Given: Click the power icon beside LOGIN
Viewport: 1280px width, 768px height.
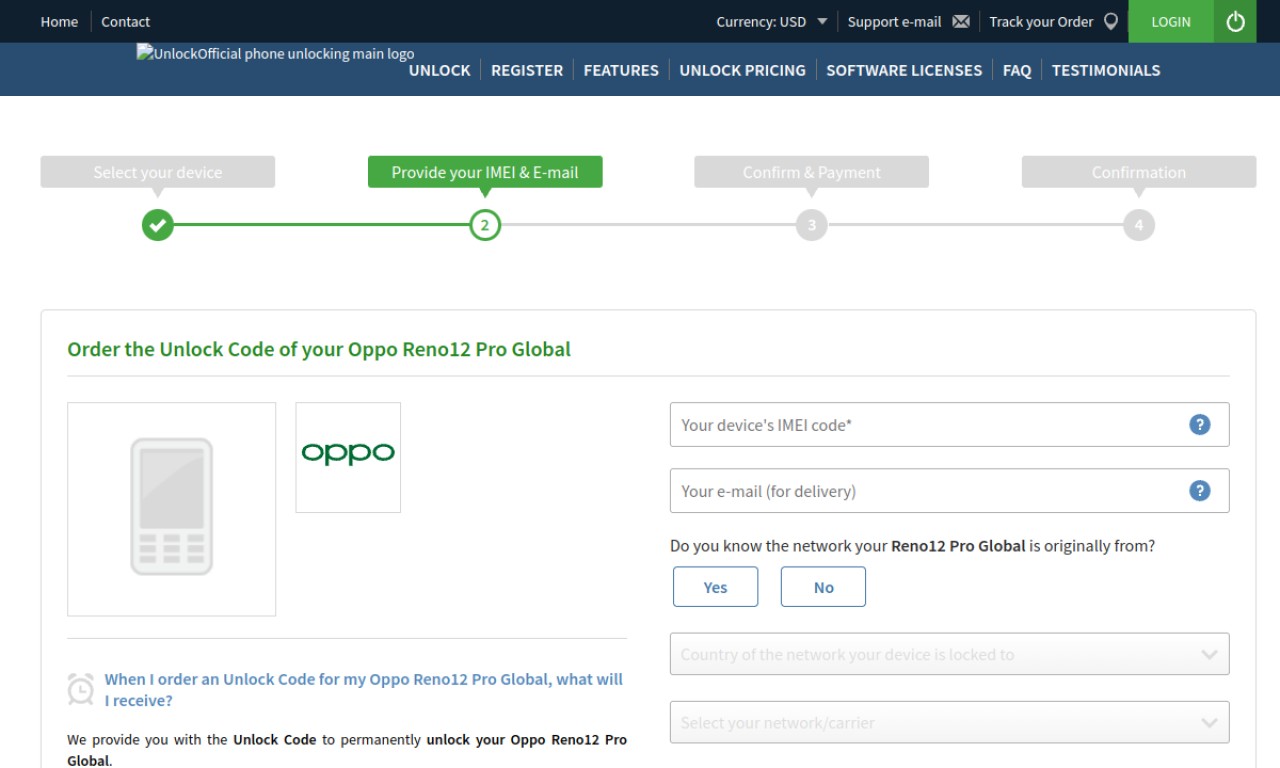Looking at the screenshot, I should pyautogui.click(x=1235, y=21).
